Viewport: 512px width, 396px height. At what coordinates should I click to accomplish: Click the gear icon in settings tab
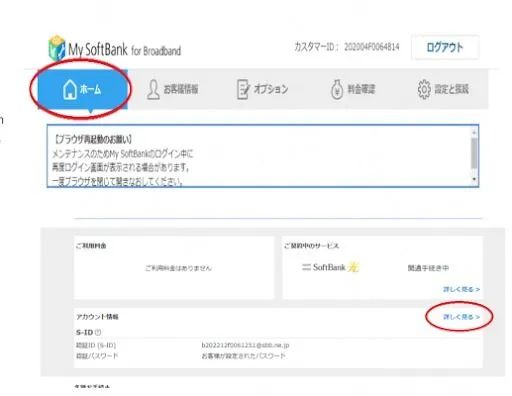coord(424,89)
